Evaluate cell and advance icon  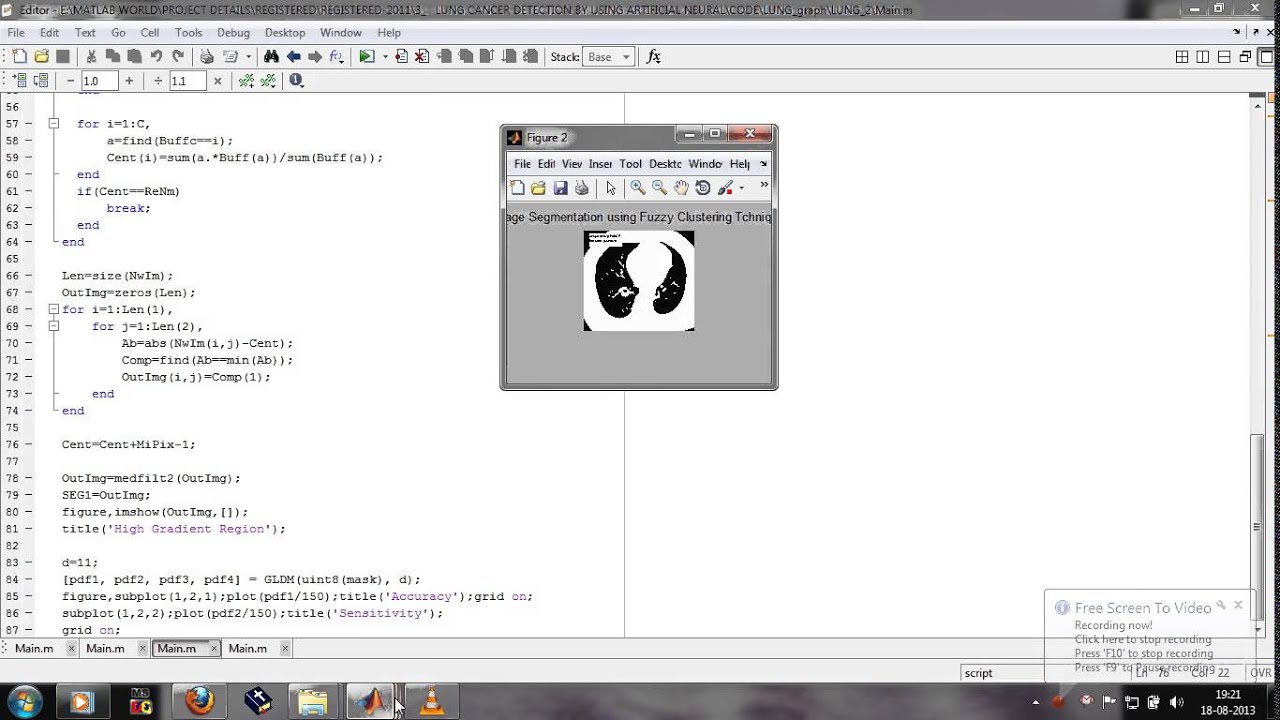pos(41,81)
